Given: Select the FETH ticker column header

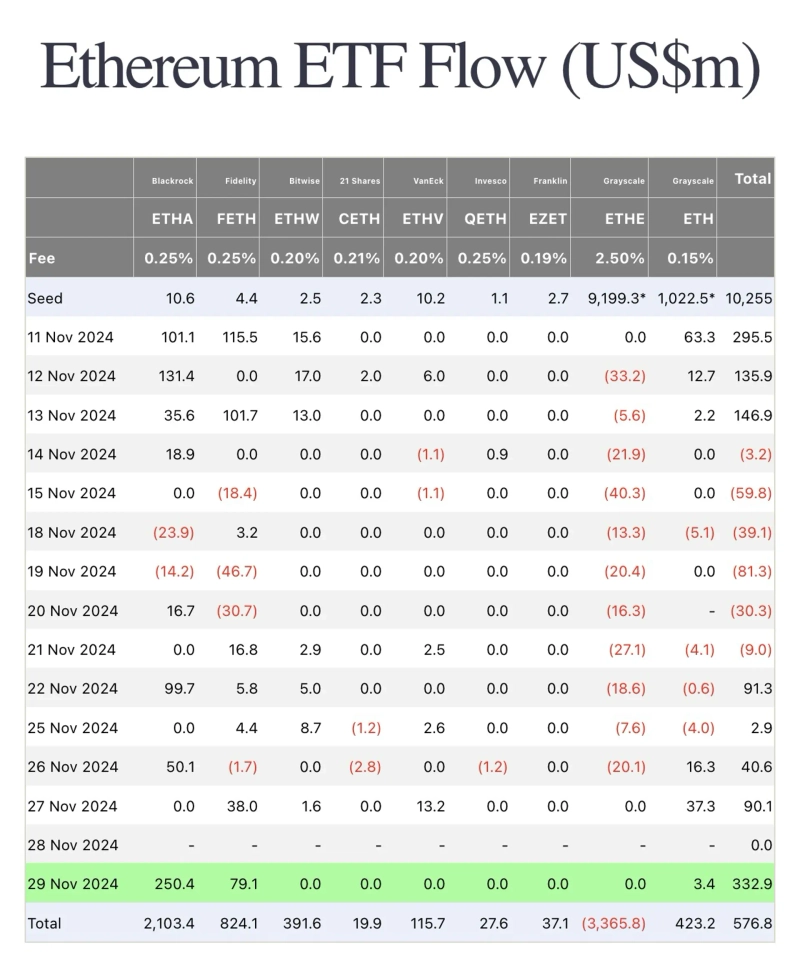Looking at the screenshot, I should (x=236, y=218).
